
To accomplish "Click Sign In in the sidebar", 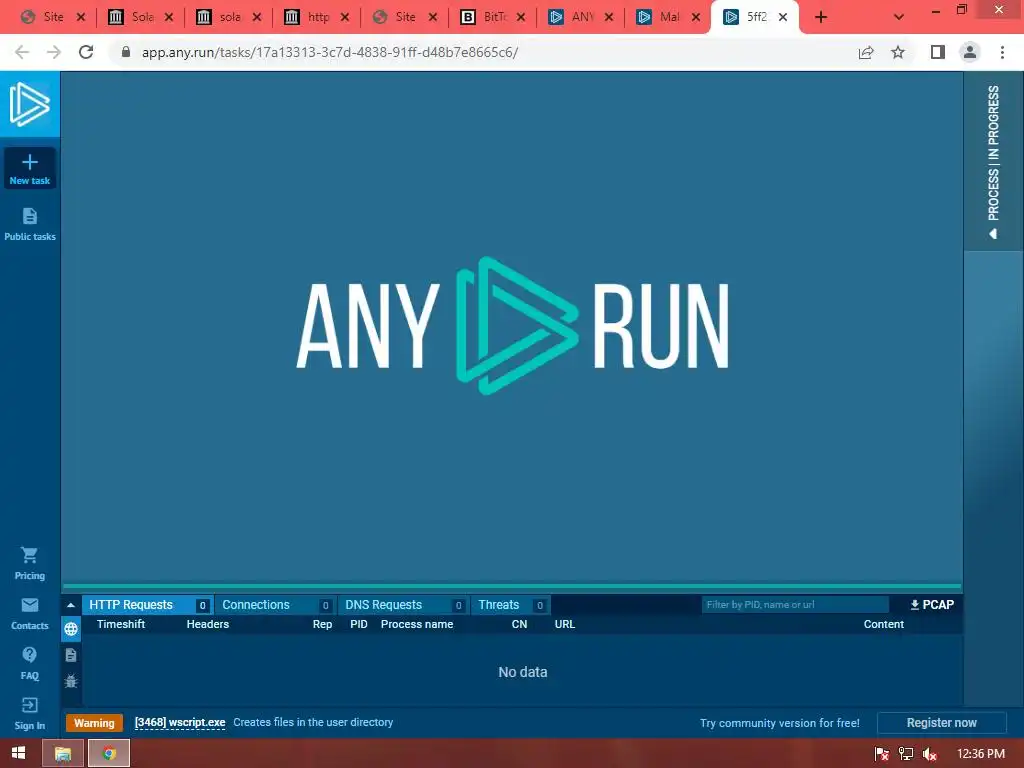I will click(29, 714).
